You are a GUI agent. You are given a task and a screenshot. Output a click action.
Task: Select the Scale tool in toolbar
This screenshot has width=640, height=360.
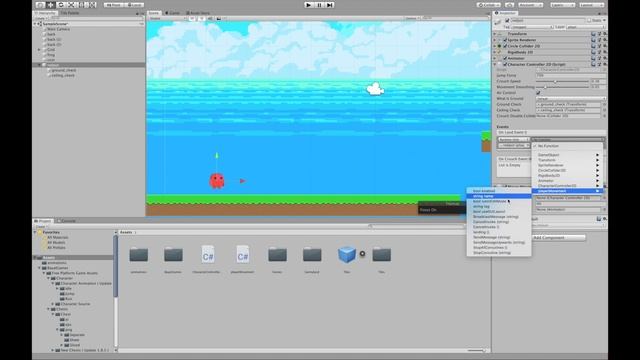71,5
